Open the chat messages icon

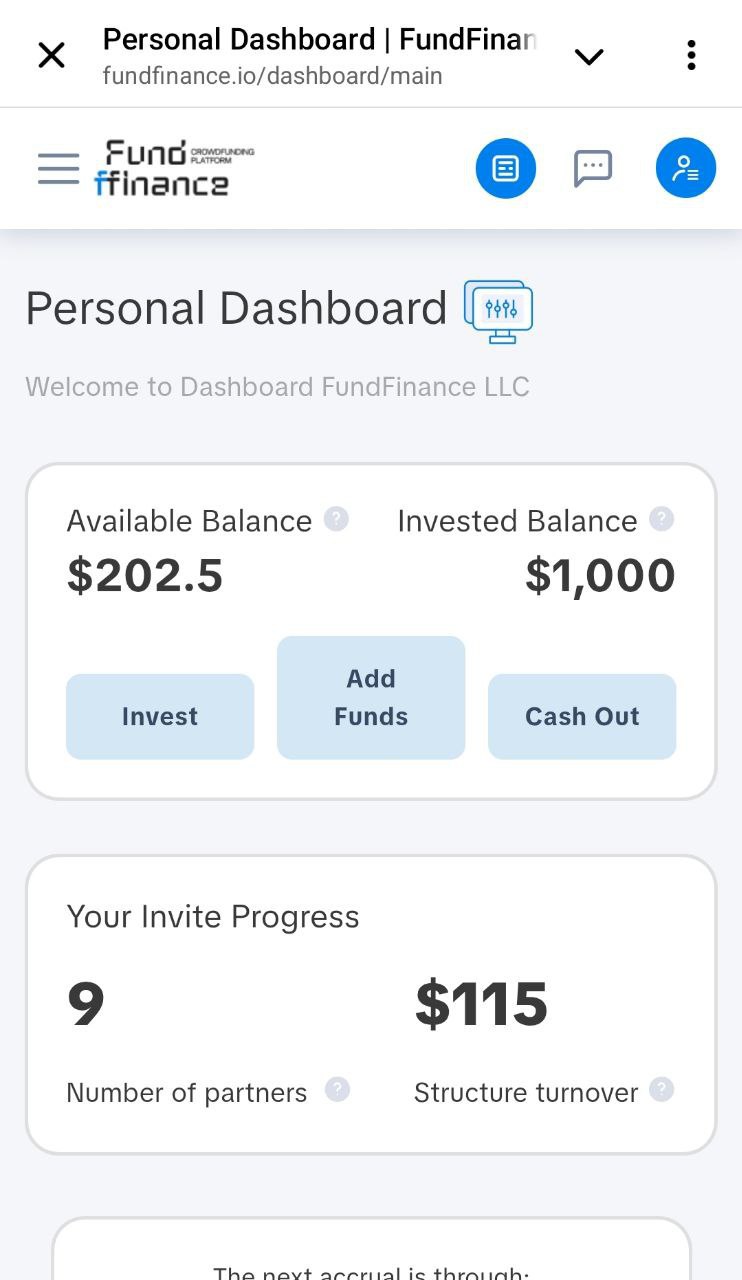point(593,168)
